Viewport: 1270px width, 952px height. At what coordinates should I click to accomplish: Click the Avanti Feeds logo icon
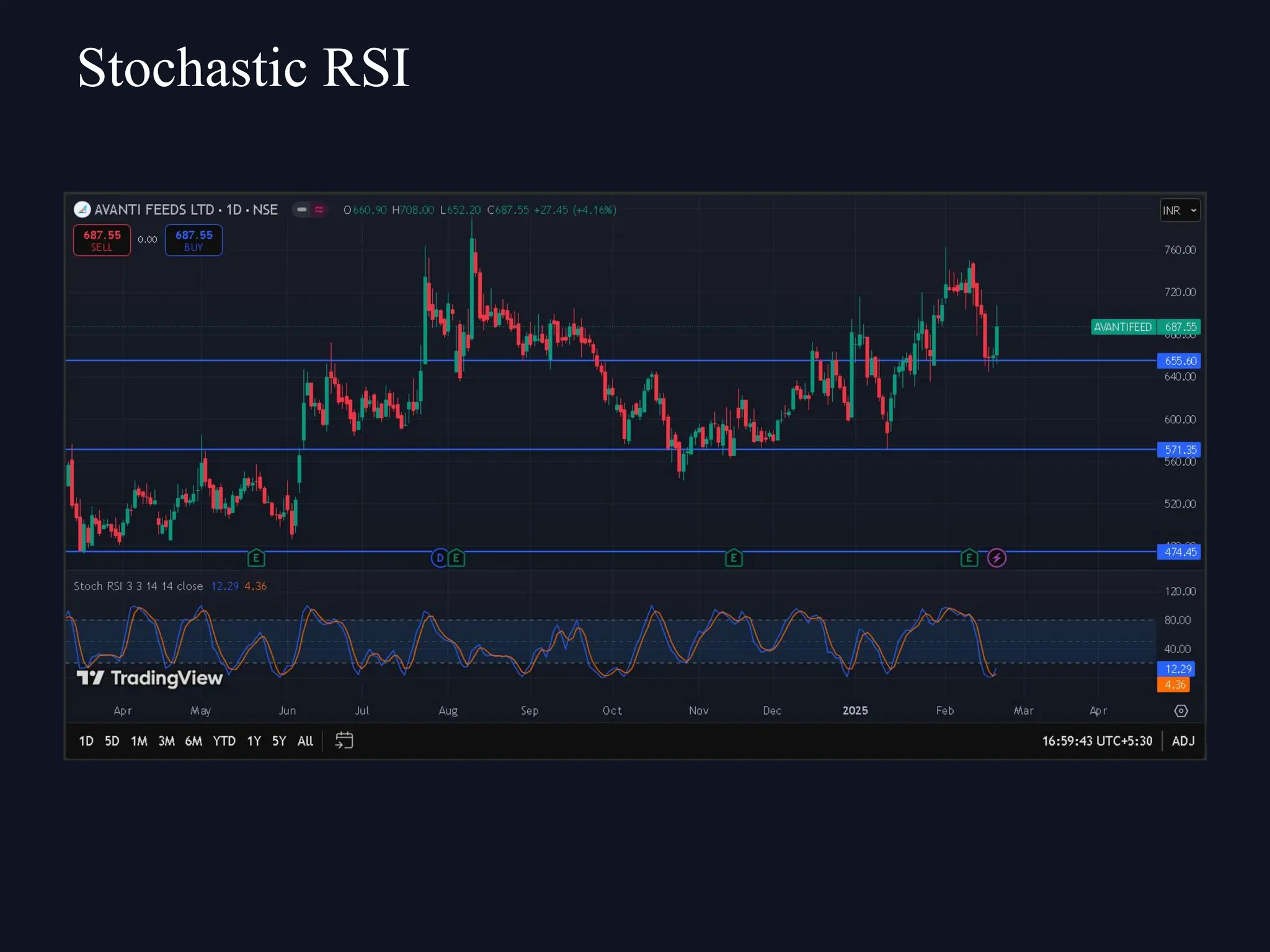[82, 209]
